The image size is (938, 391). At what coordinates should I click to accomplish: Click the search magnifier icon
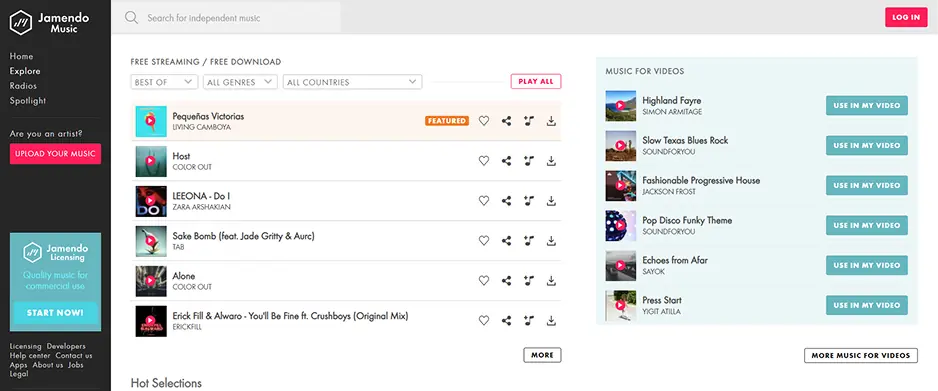[132, 17]
